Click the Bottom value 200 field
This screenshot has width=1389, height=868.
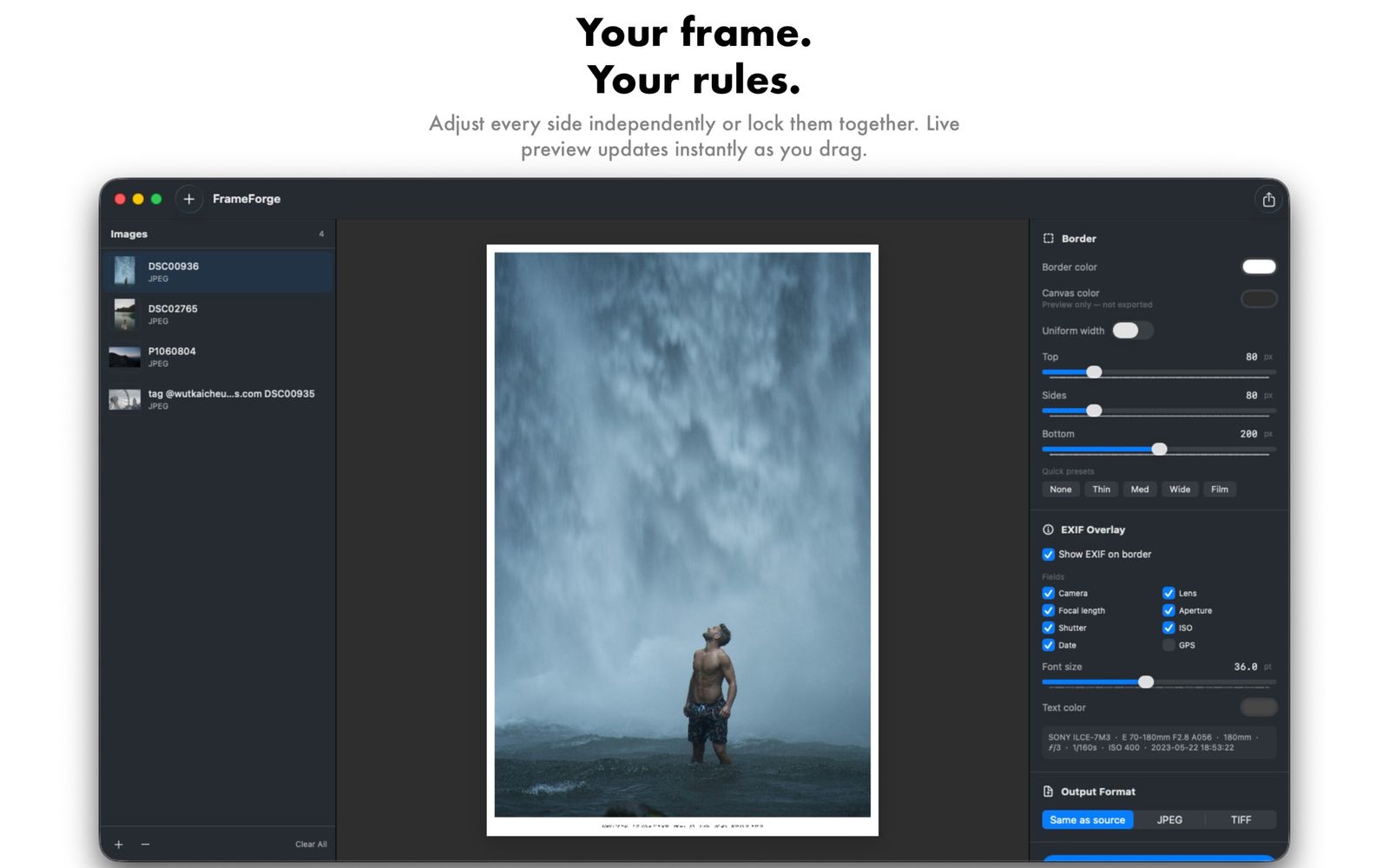coord(1248,434)
